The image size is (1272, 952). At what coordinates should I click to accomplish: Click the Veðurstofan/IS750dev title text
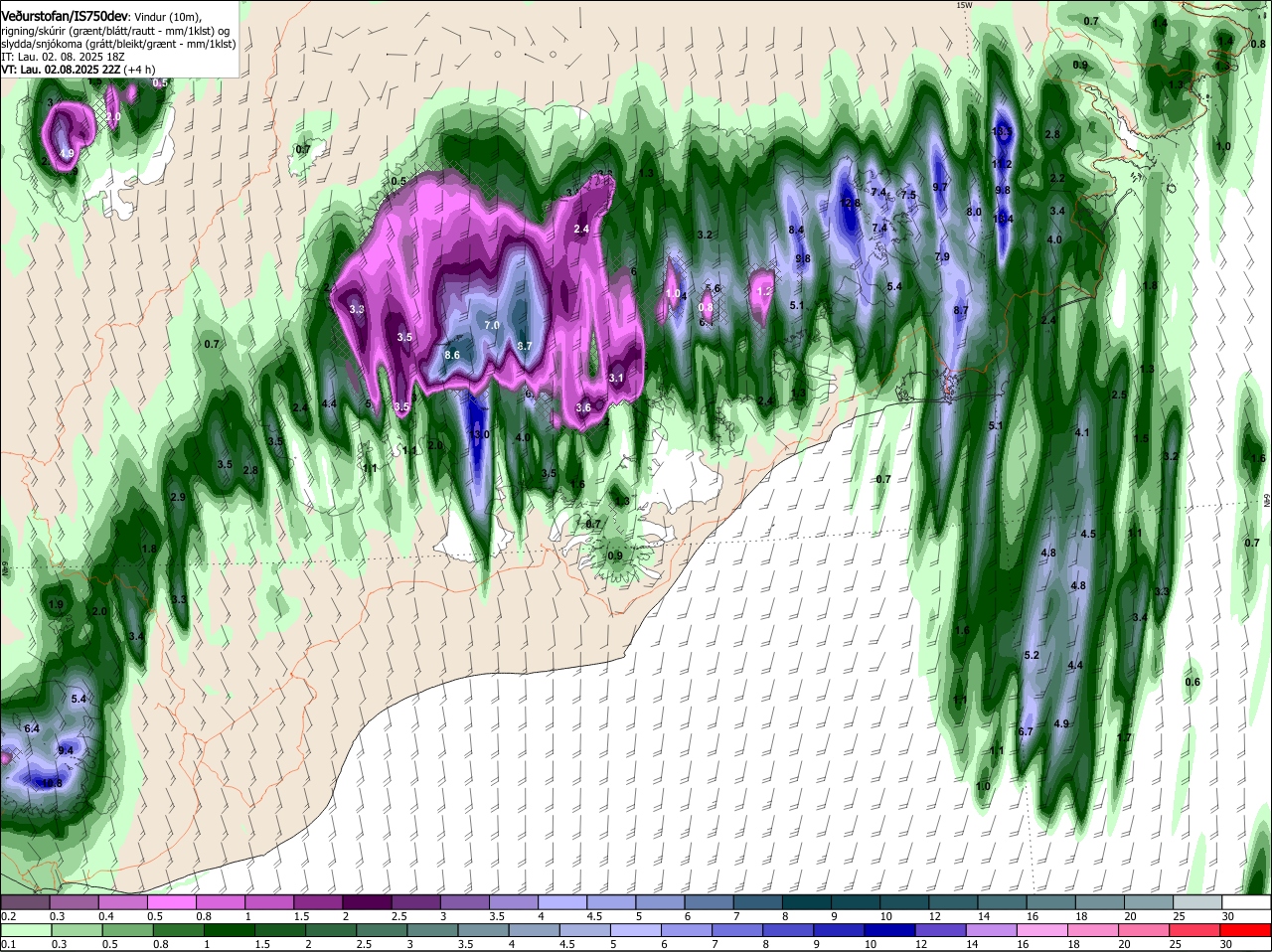pos(65,15)
